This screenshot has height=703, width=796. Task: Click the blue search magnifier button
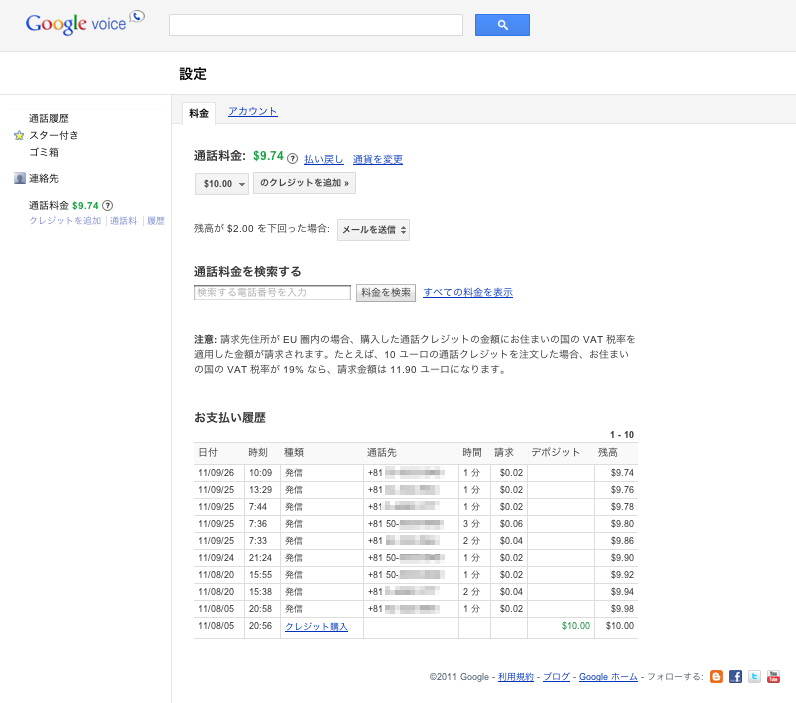502,25
